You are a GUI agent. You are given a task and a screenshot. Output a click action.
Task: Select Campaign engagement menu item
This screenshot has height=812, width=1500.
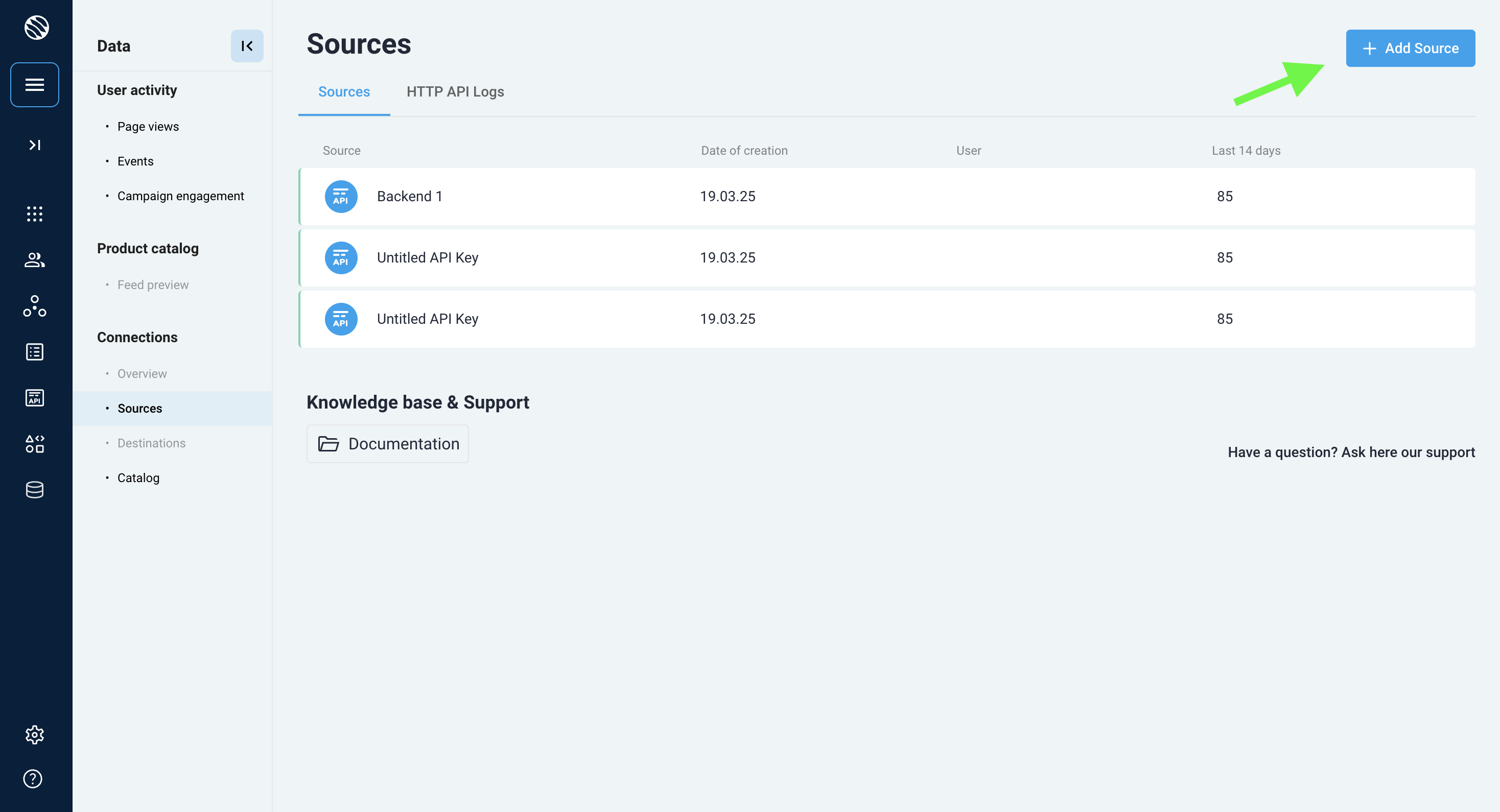tap(180, 196)
